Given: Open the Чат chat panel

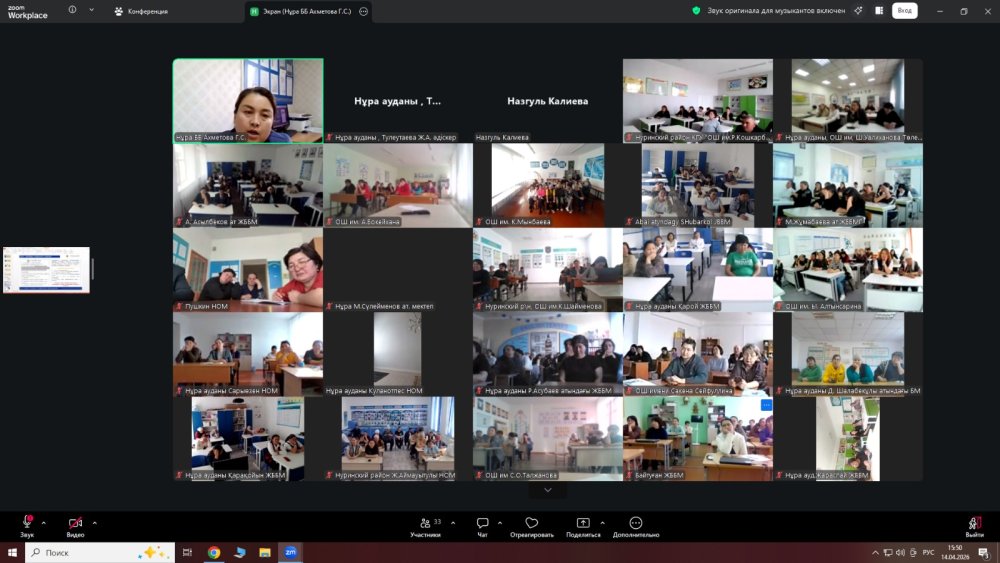Looking at the screenshot, I should click(482, 527).
